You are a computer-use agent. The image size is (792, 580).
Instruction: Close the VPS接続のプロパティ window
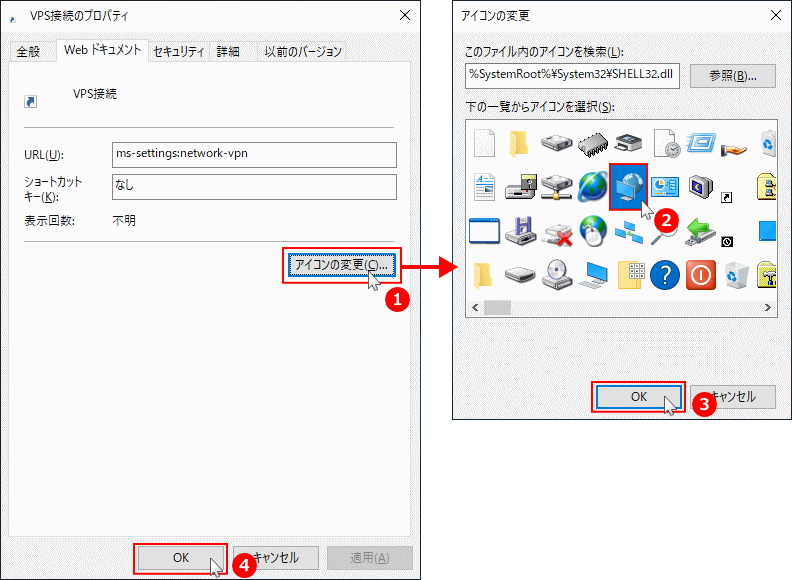[x=405, y=15]
